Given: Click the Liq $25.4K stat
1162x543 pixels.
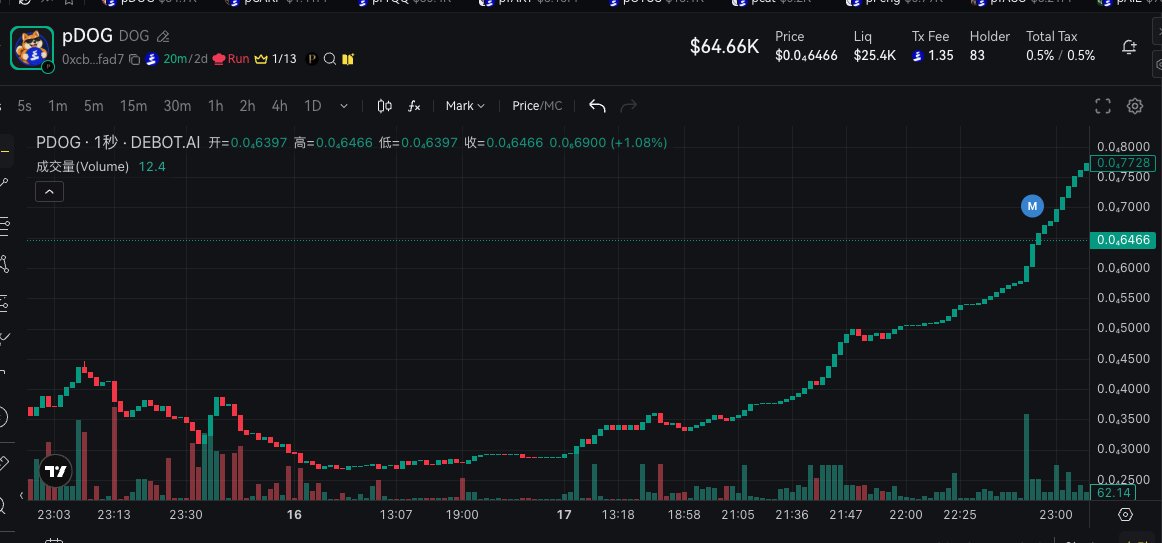Looking at the screenshot, I should tap(874, 46).
